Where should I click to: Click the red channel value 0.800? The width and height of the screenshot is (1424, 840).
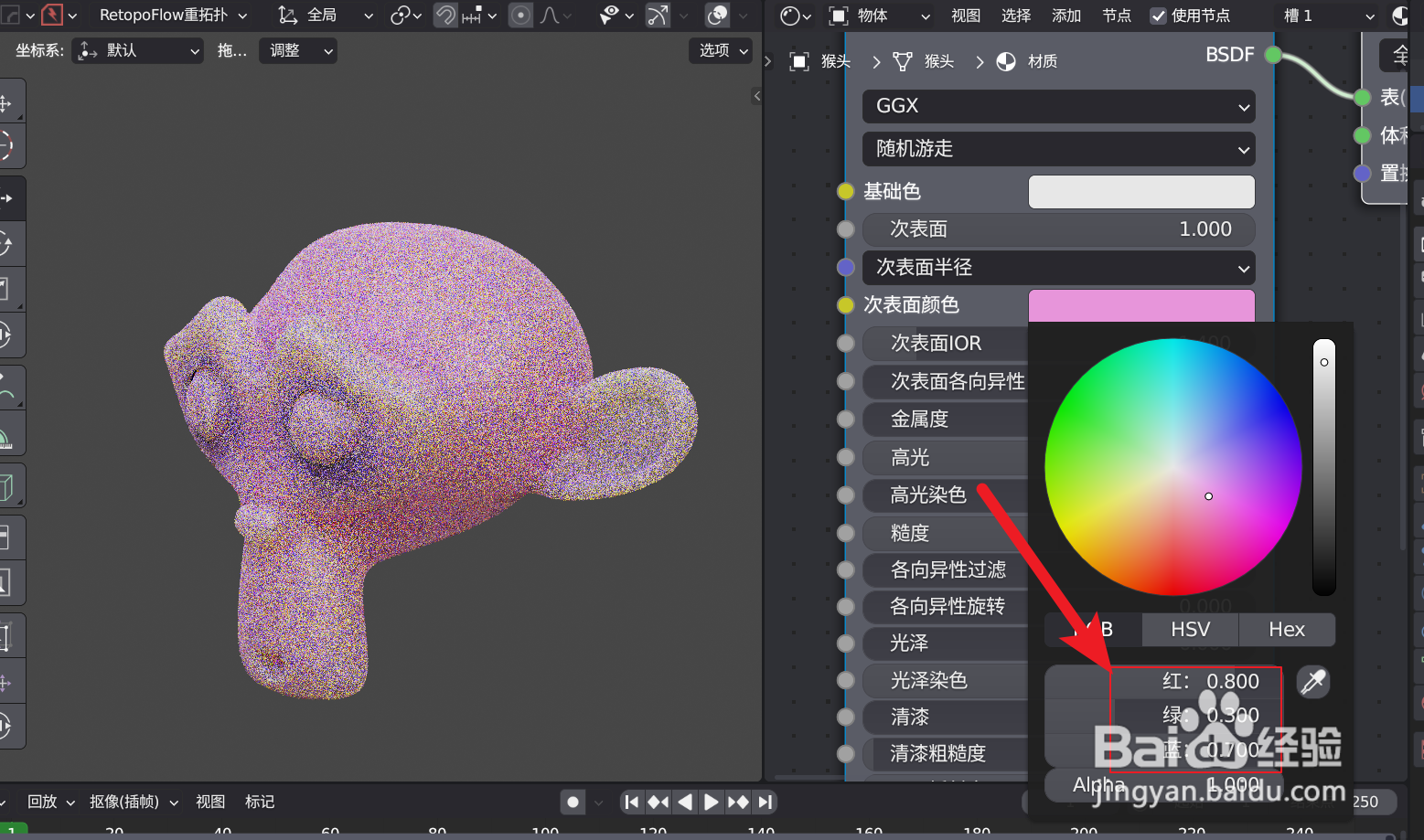[1163, 682]
